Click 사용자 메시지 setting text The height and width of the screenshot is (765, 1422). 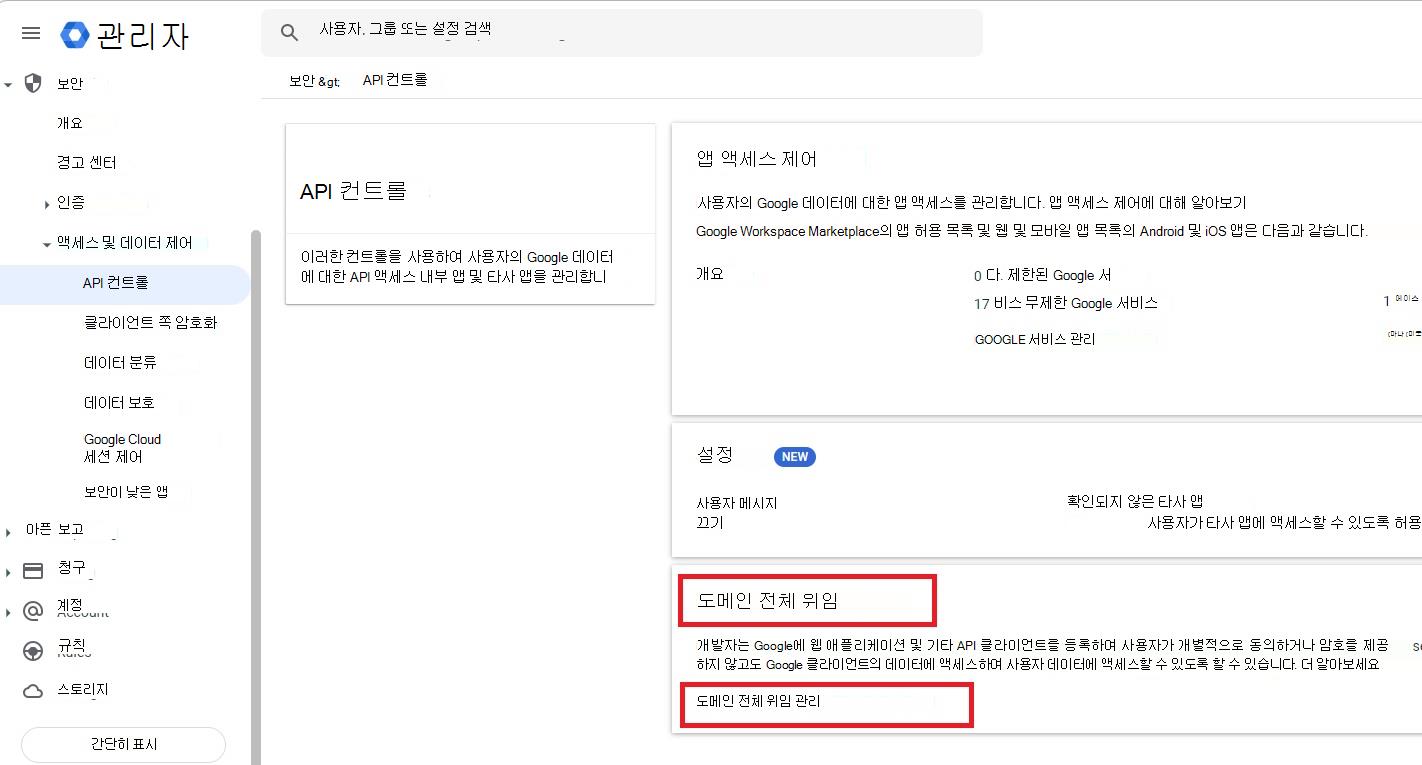tap(737, 503)
